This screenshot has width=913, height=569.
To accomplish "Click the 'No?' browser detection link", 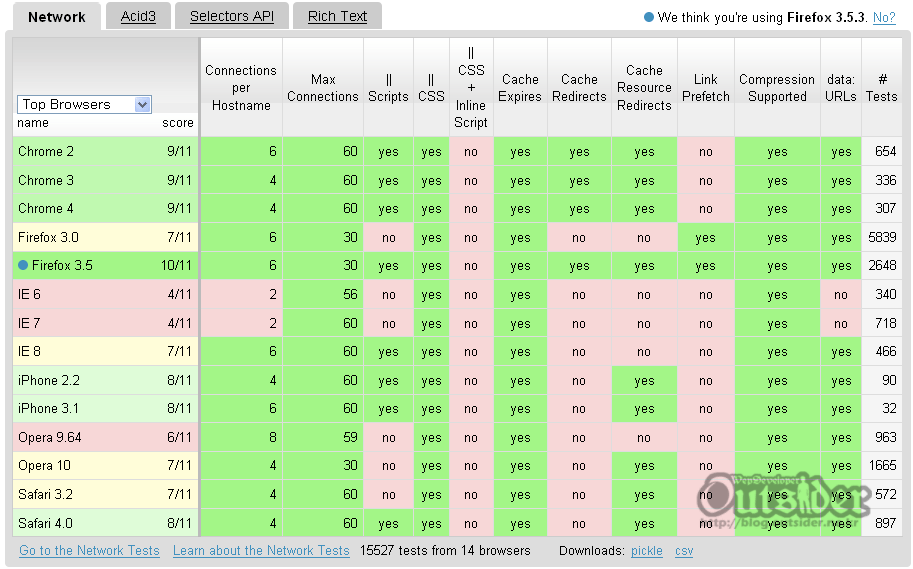I will point(884,17).
